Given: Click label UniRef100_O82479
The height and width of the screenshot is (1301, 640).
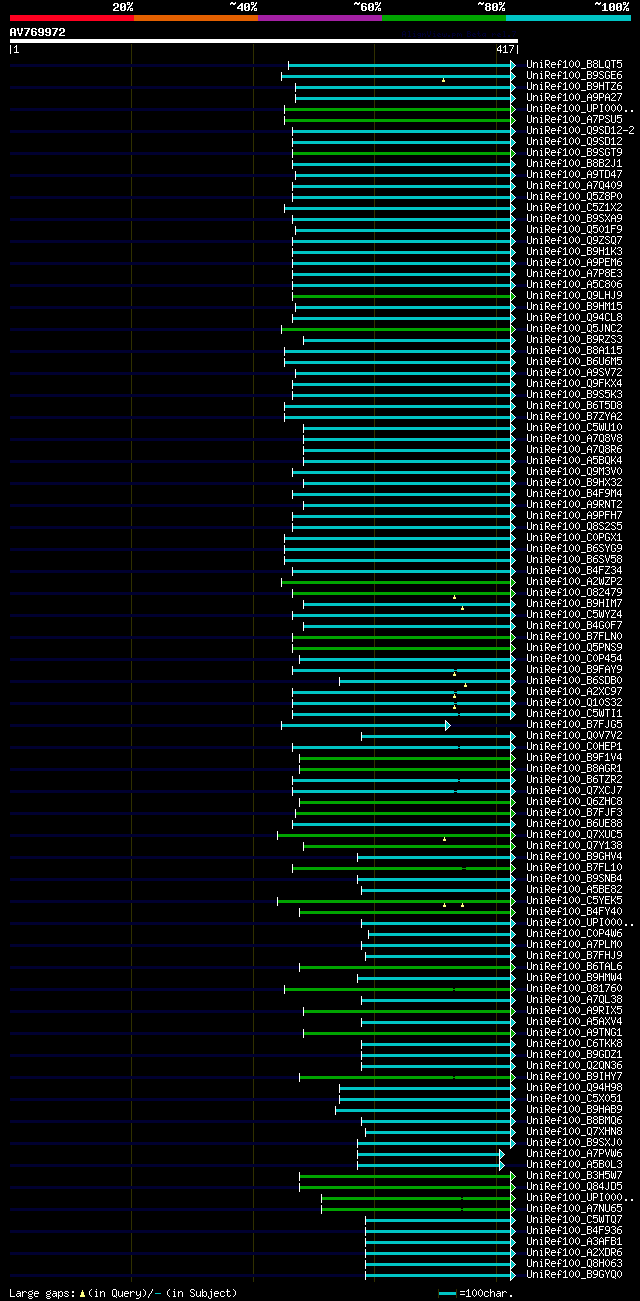Looking at the screenshot, I should click(574, 592).
